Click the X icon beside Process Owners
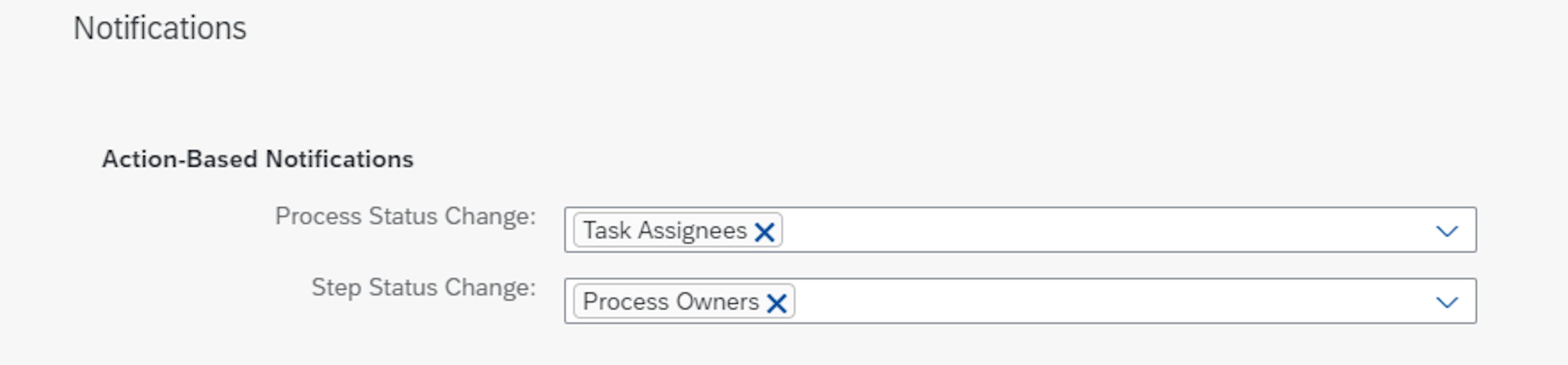 coord(776,303)
